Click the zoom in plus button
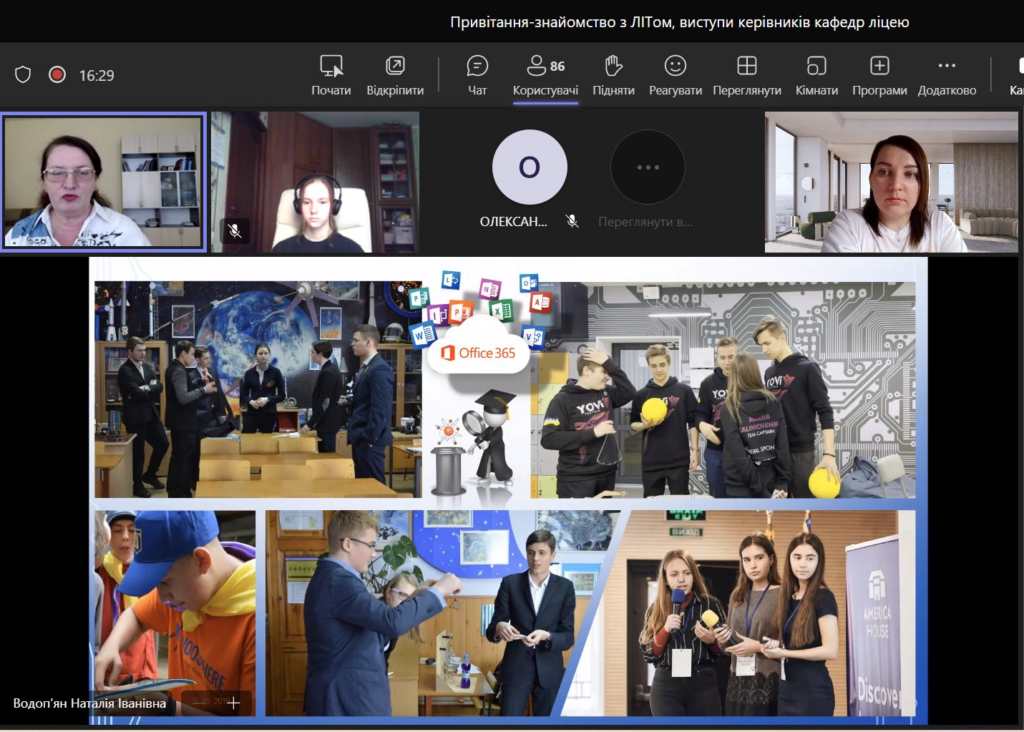The image size is (1024, 732). [233, 703]
